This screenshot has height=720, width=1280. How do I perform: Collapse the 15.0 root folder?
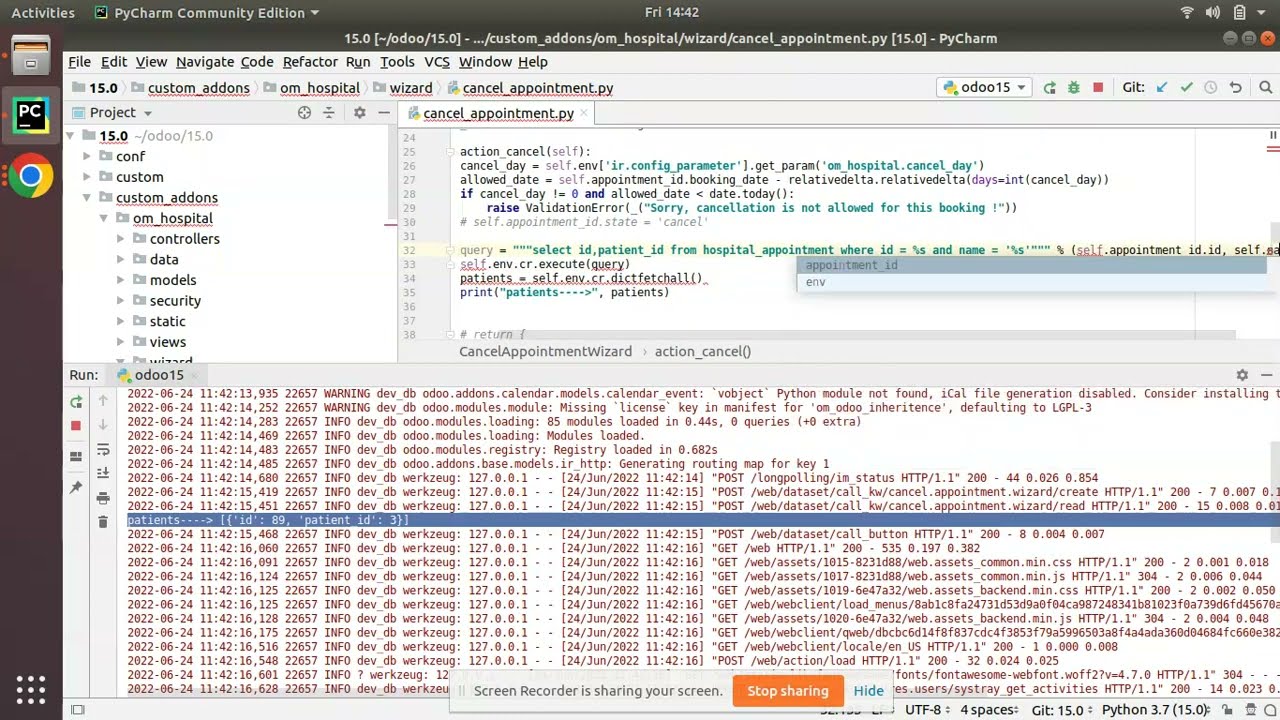[x=70, y=136]
